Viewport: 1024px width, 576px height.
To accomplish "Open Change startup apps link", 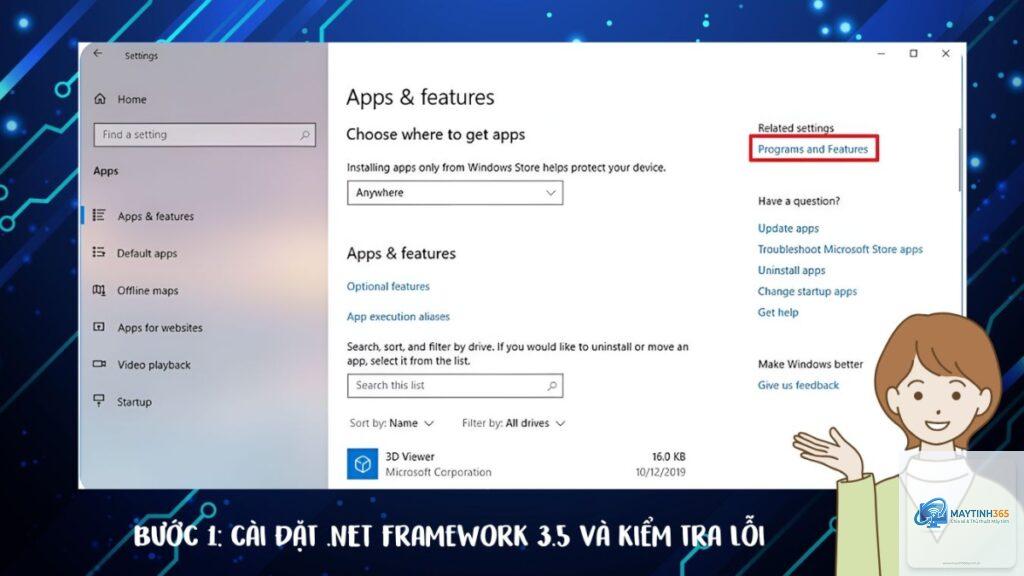I will 807,291.
